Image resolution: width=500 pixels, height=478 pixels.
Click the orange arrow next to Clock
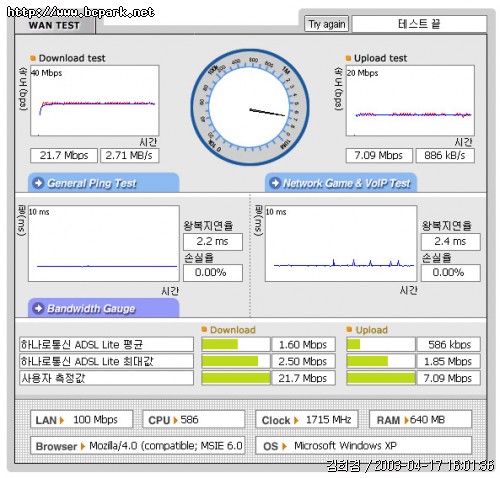coord(296,420)
